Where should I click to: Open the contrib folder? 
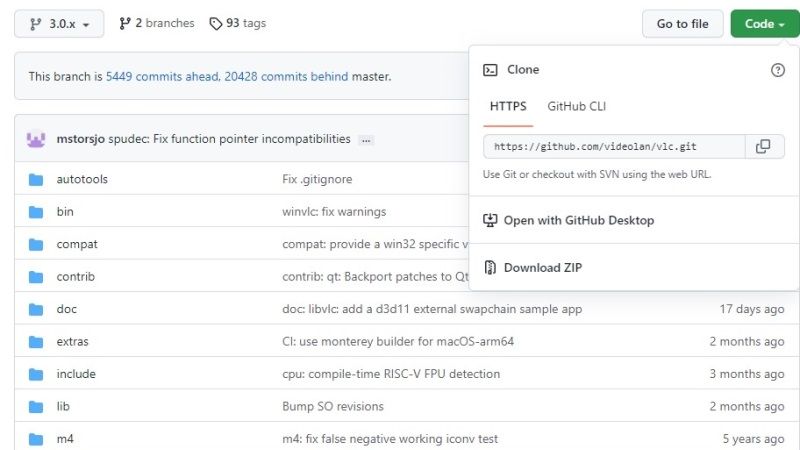tap(76, 277)
